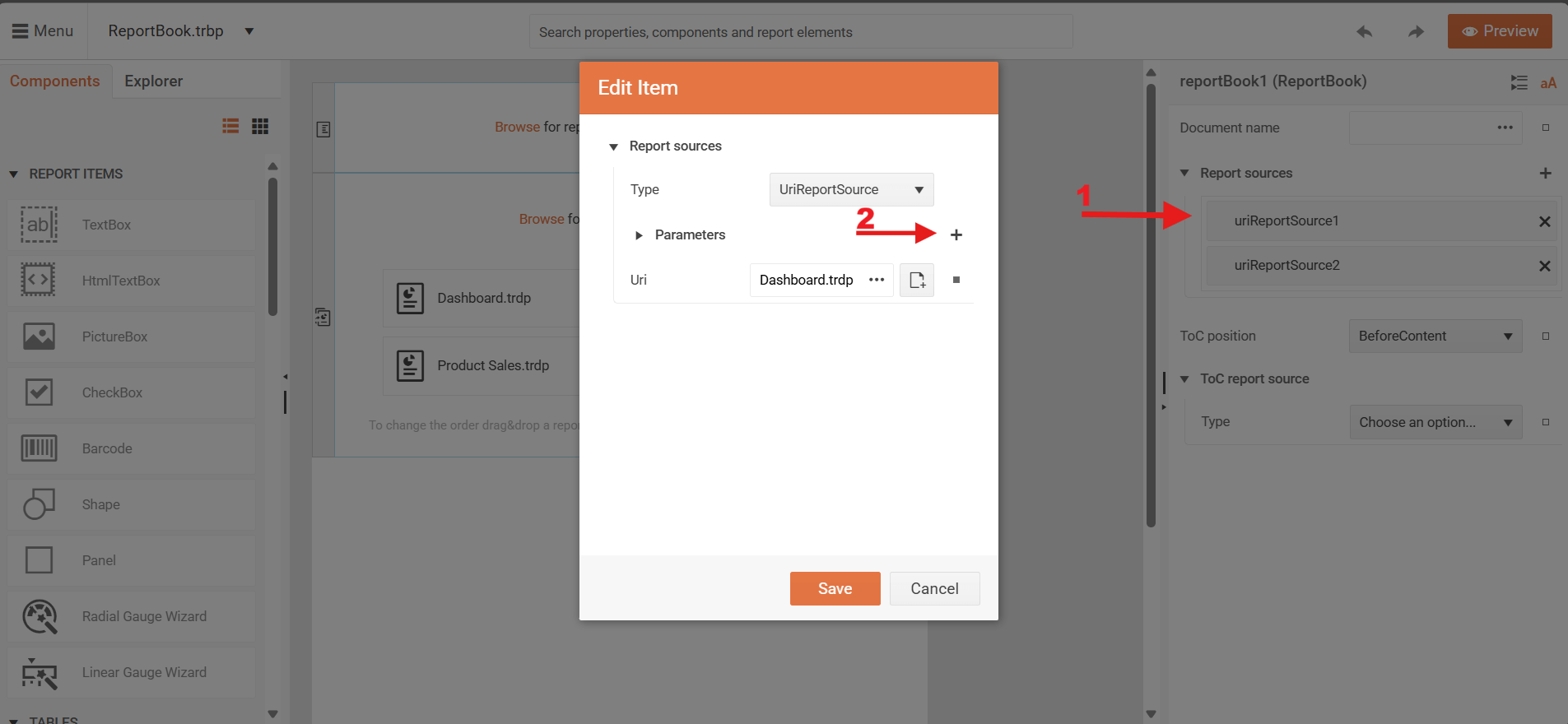Remove uriReportSource2 with its X
The height and width of the screenshot is (724, 1568).
click(1545, 266)
